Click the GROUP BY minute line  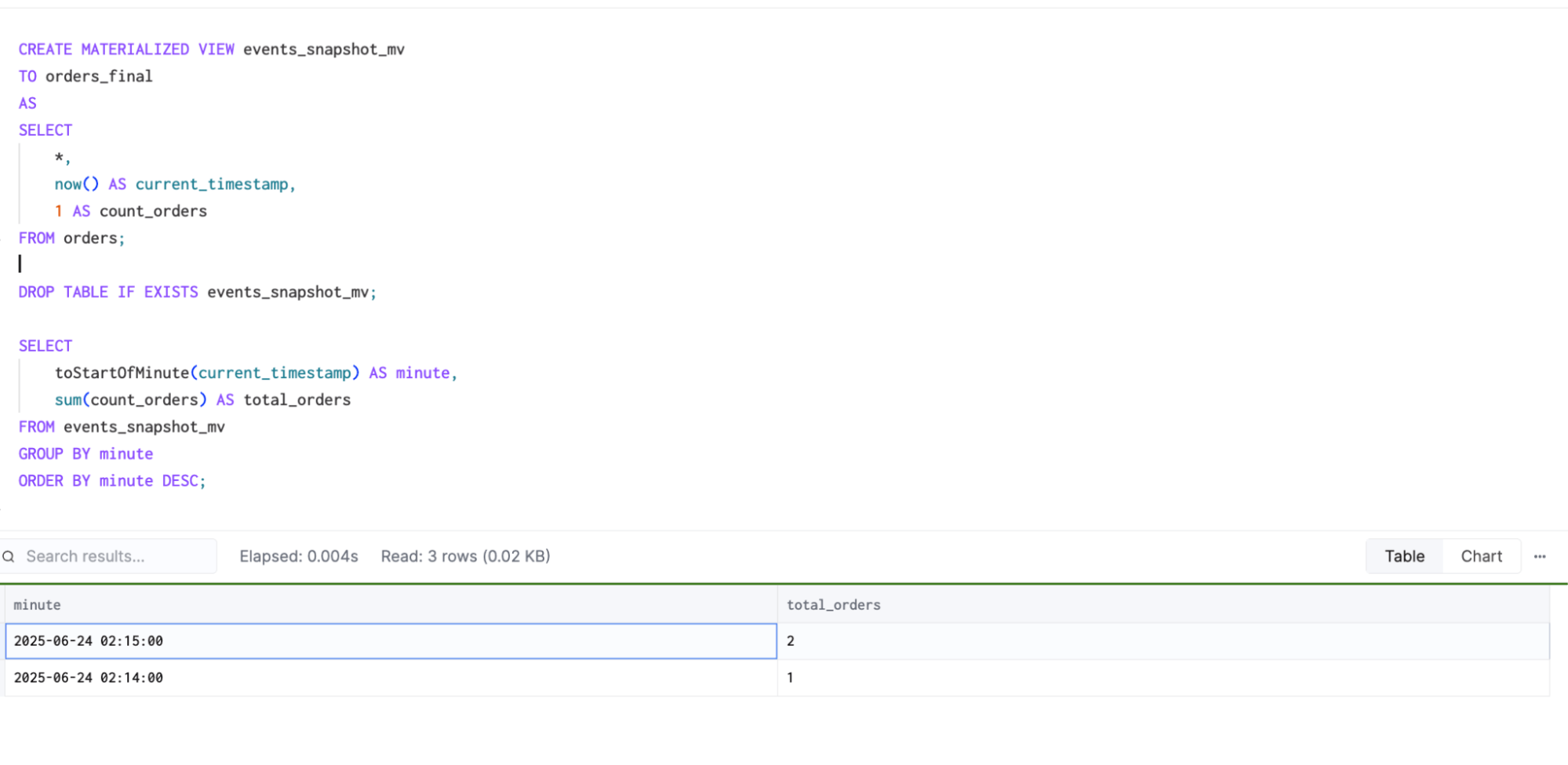click(x=85, y=454)
